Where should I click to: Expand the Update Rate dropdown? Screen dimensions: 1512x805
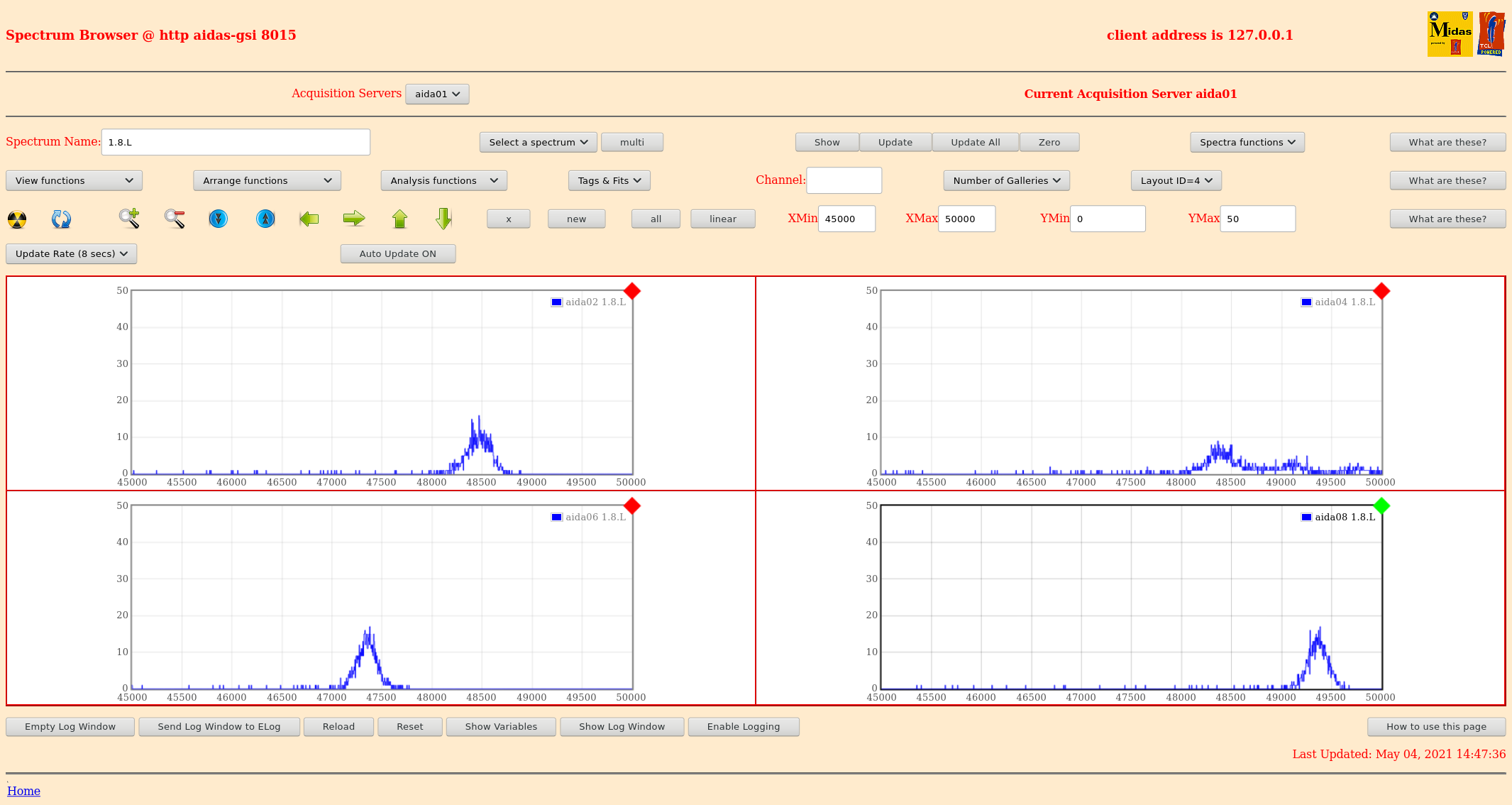coord(71,254)
